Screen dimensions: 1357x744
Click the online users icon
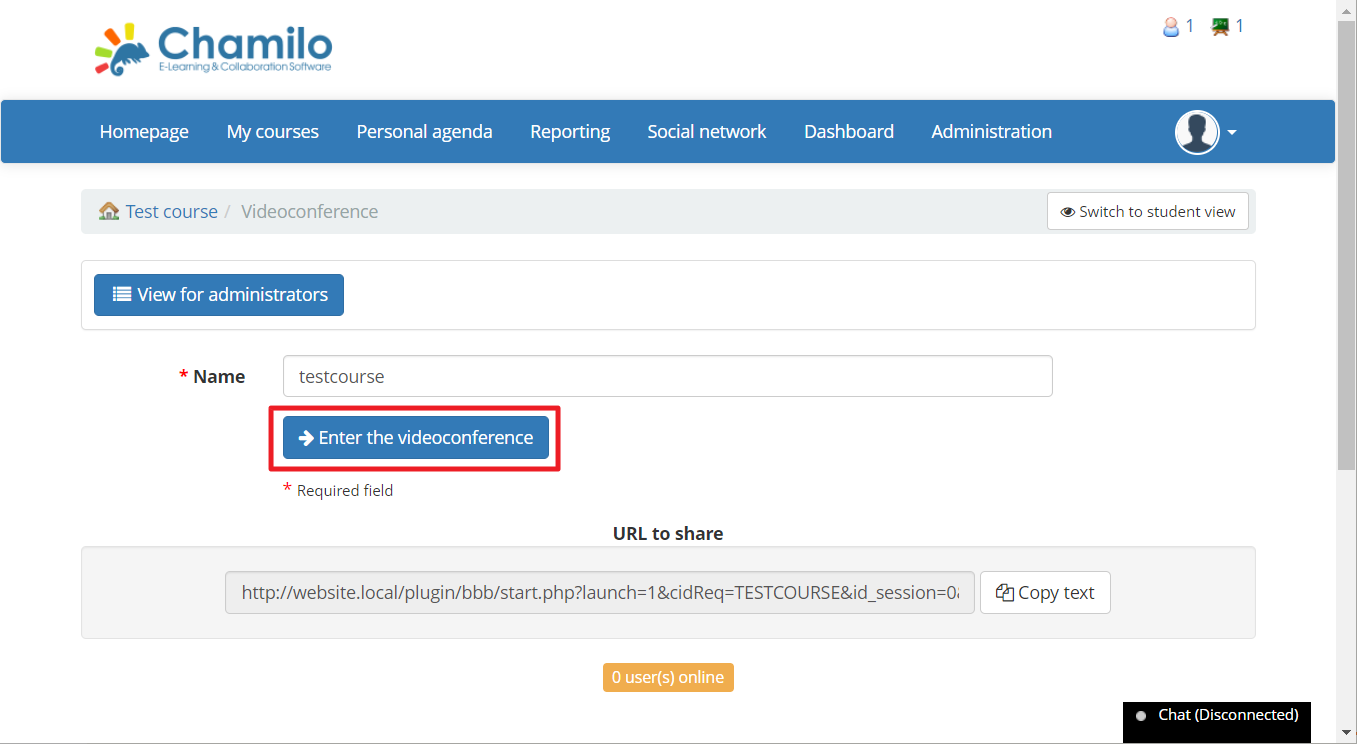point(1171,27)
